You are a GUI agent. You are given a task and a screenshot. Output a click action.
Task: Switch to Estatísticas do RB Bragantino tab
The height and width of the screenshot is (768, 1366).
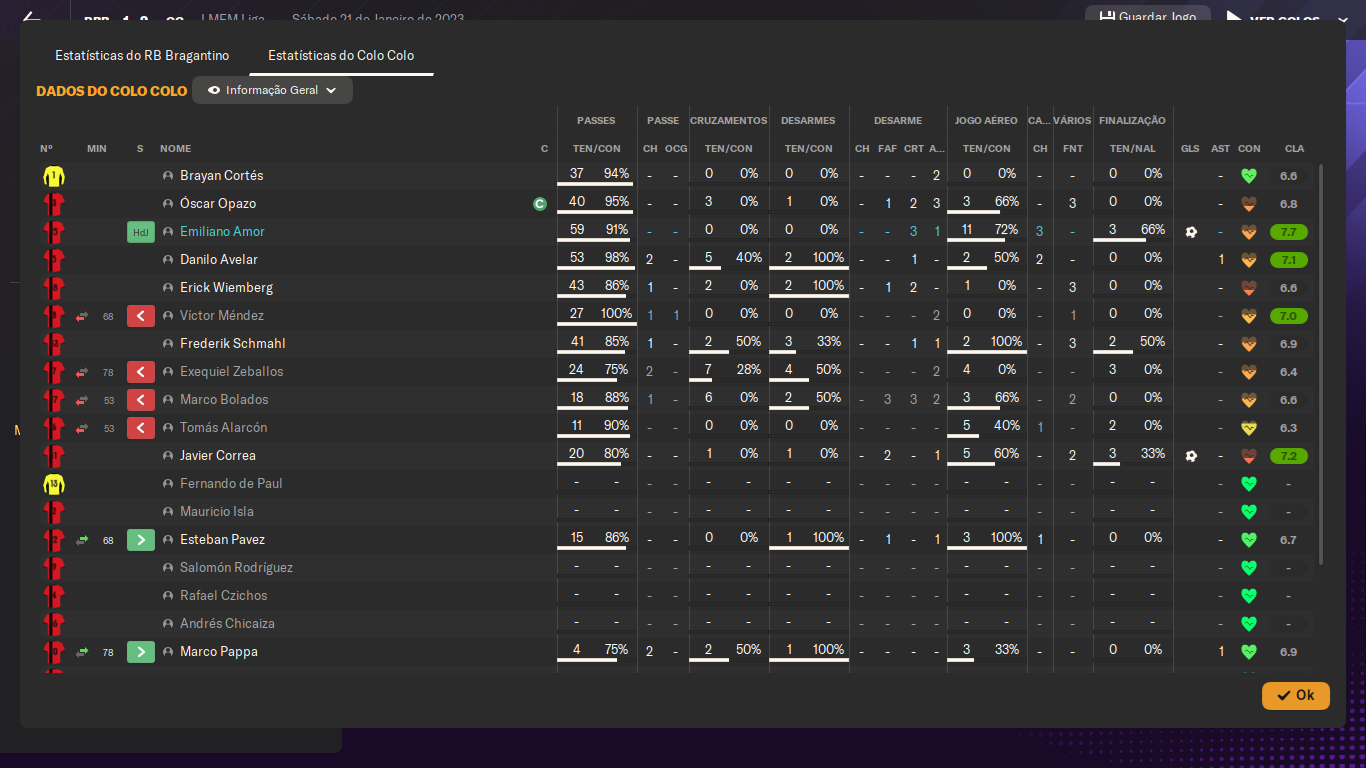(x=142, y=56)
